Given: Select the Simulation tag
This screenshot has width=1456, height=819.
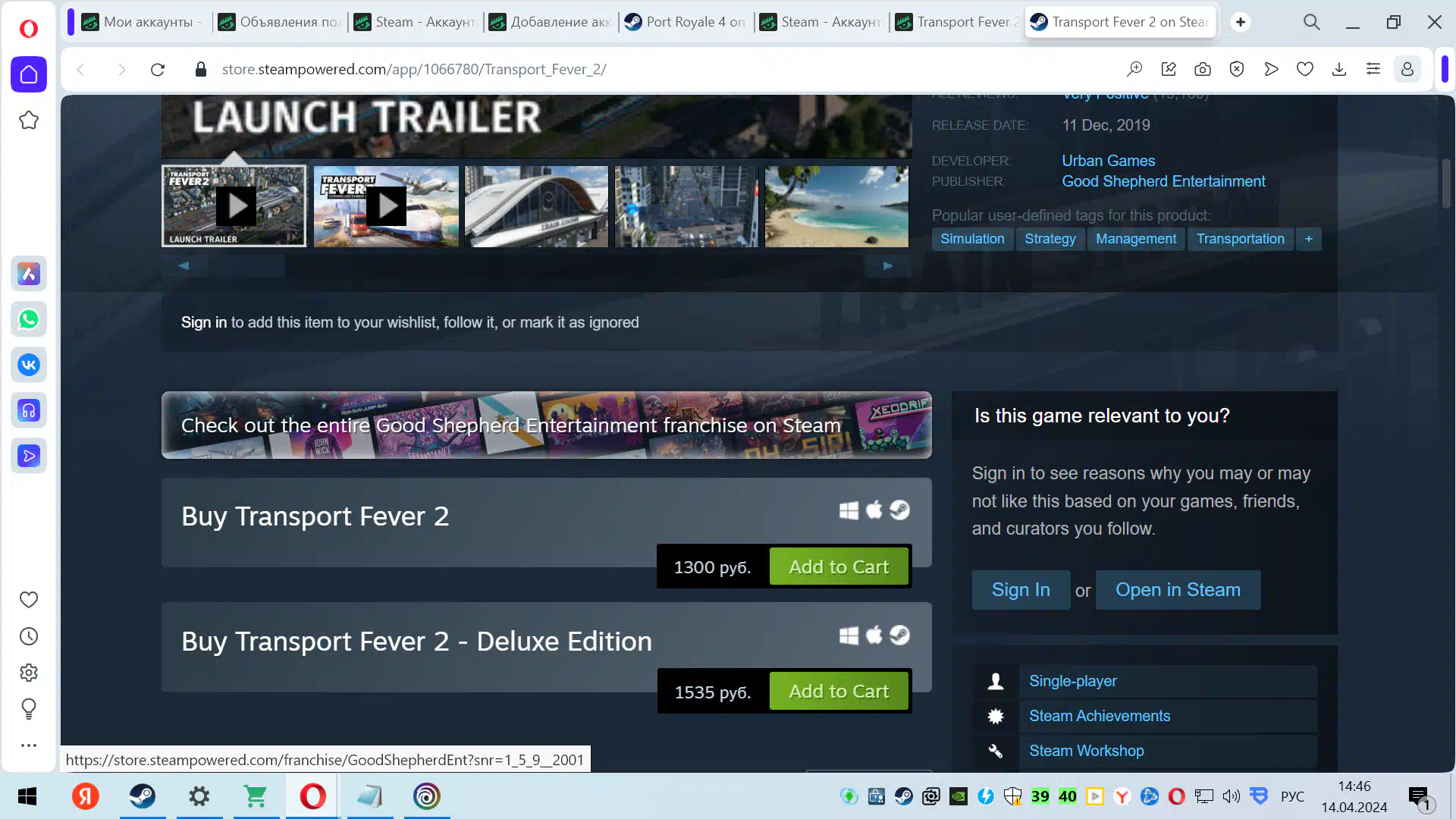Looking at the screenshot, I should coord(972,239).
